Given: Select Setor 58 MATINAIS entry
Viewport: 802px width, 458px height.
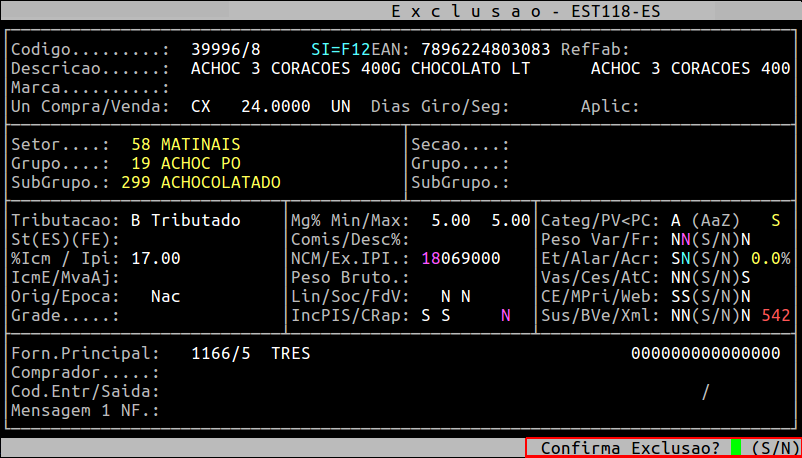Looking at the screenshot, I should point(186,145).
